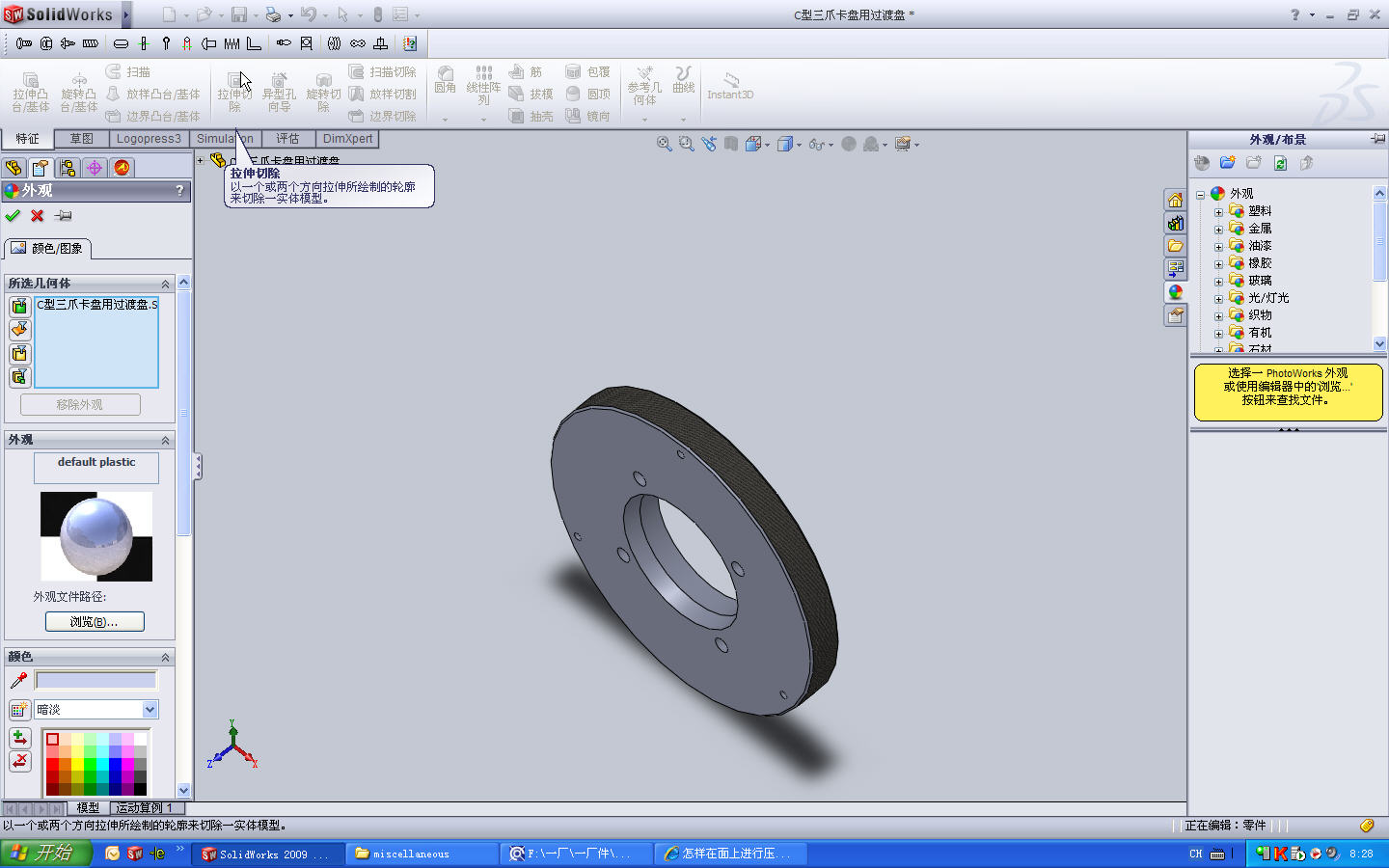Click the 移除外观 button

tap(80, 405)
